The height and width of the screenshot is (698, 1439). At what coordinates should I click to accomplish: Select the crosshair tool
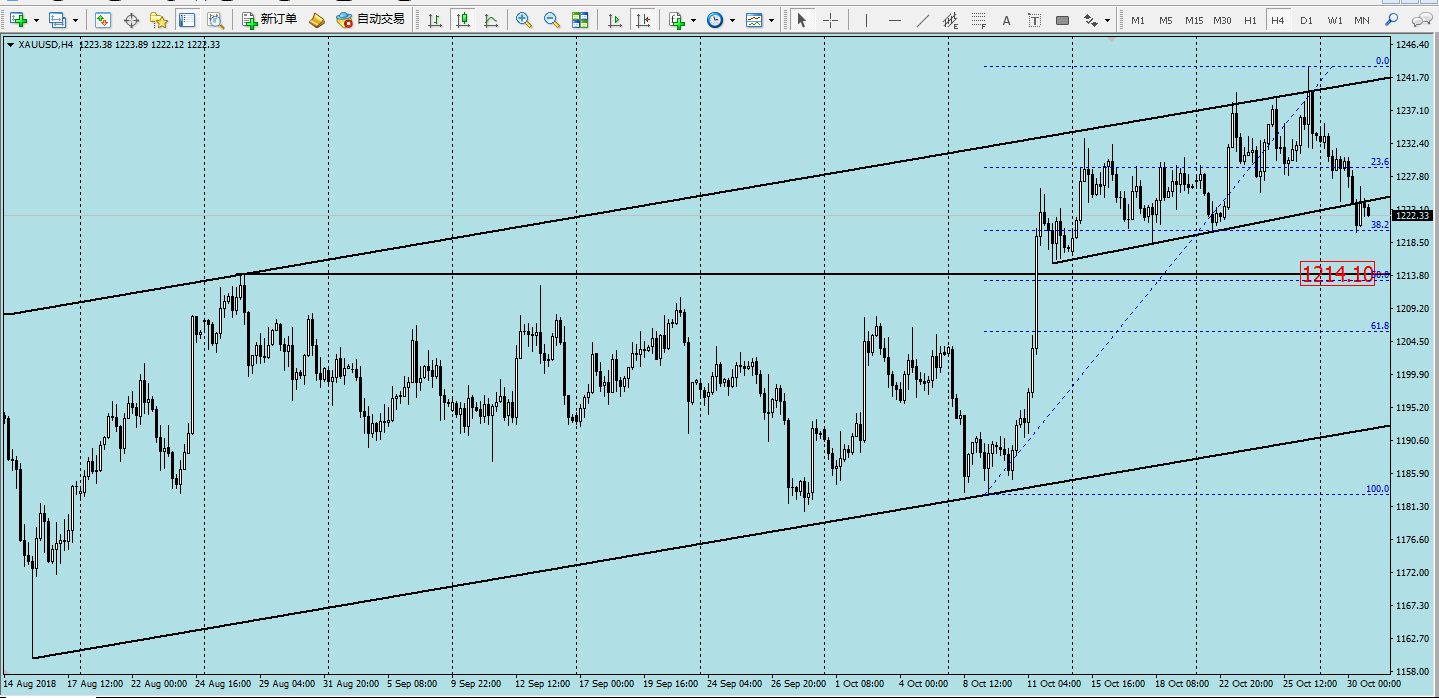pyautogui.click(x=830, y=19)
